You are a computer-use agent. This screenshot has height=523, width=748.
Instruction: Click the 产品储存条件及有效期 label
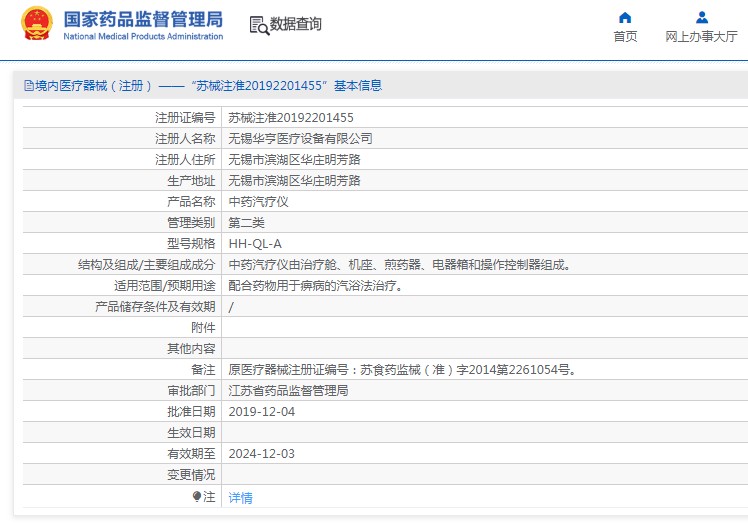[x=156, y=306]
